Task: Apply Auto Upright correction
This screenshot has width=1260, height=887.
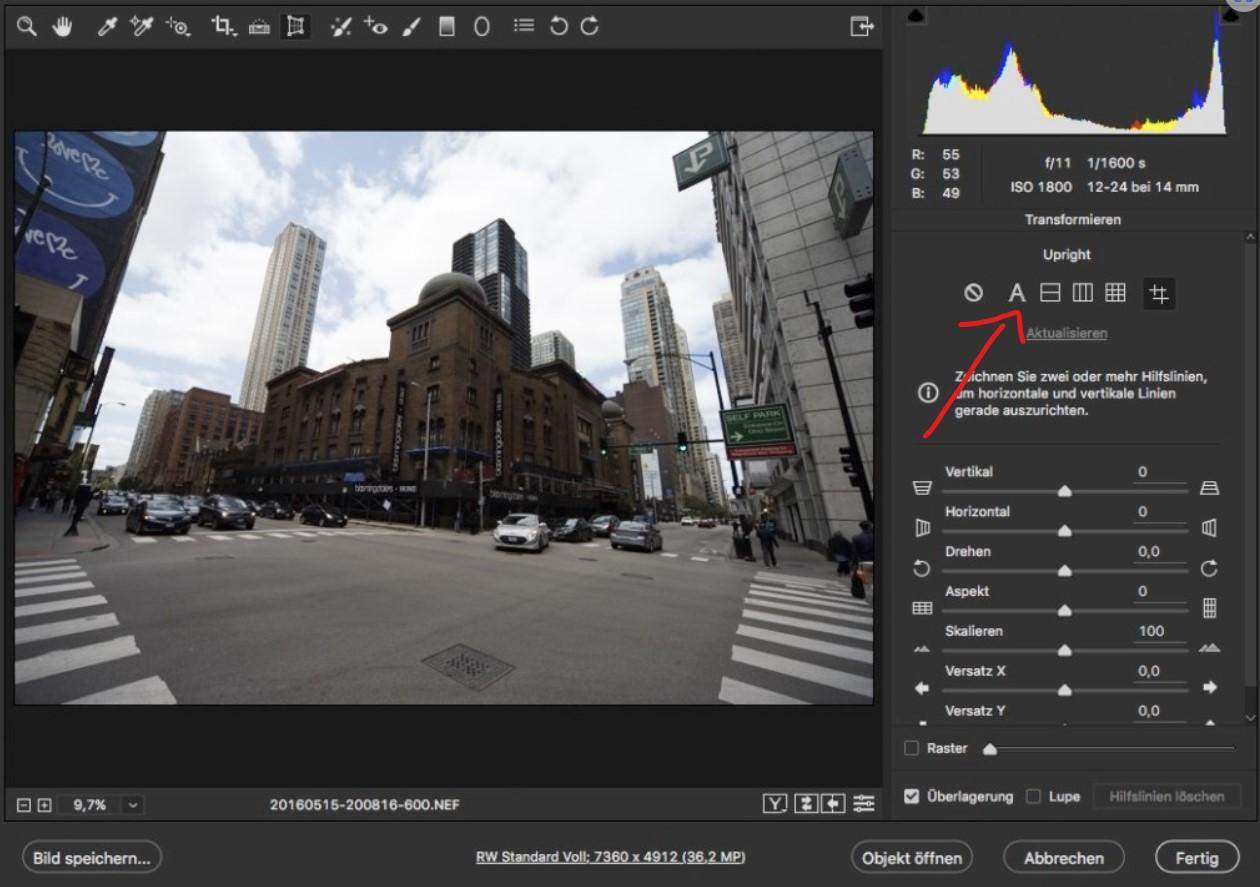Action: (1016, 293)
